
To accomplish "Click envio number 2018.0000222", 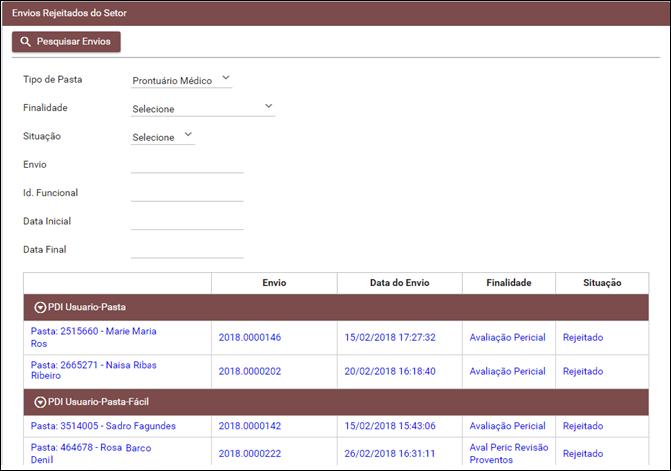I will tap(250, 454).
